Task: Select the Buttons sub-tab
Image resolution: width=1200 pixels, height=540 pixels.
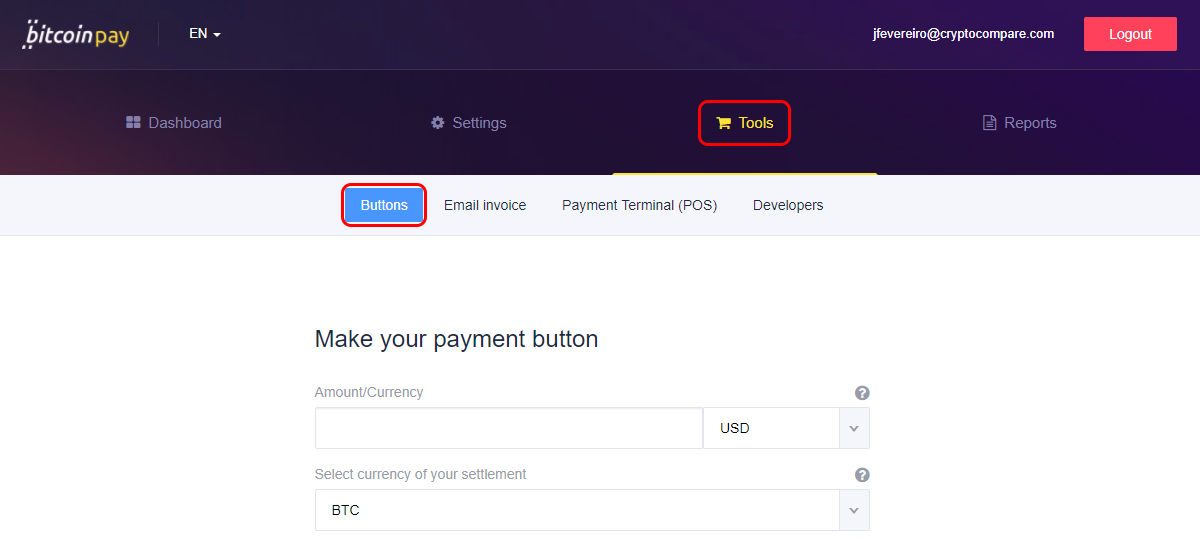Action: coord(384,205)
